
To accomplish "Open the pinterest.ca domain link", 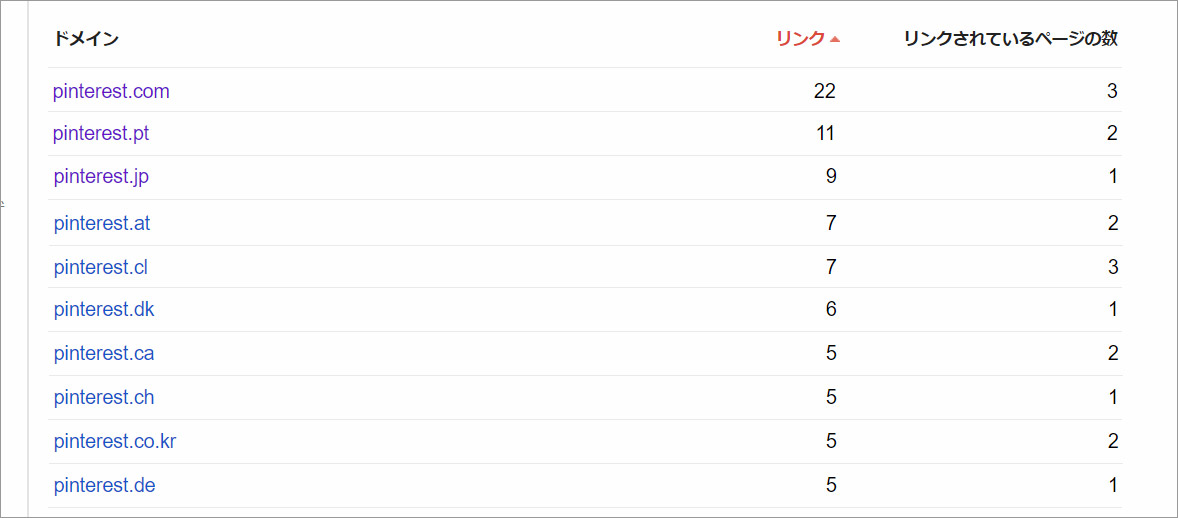I will coord(104,353).
